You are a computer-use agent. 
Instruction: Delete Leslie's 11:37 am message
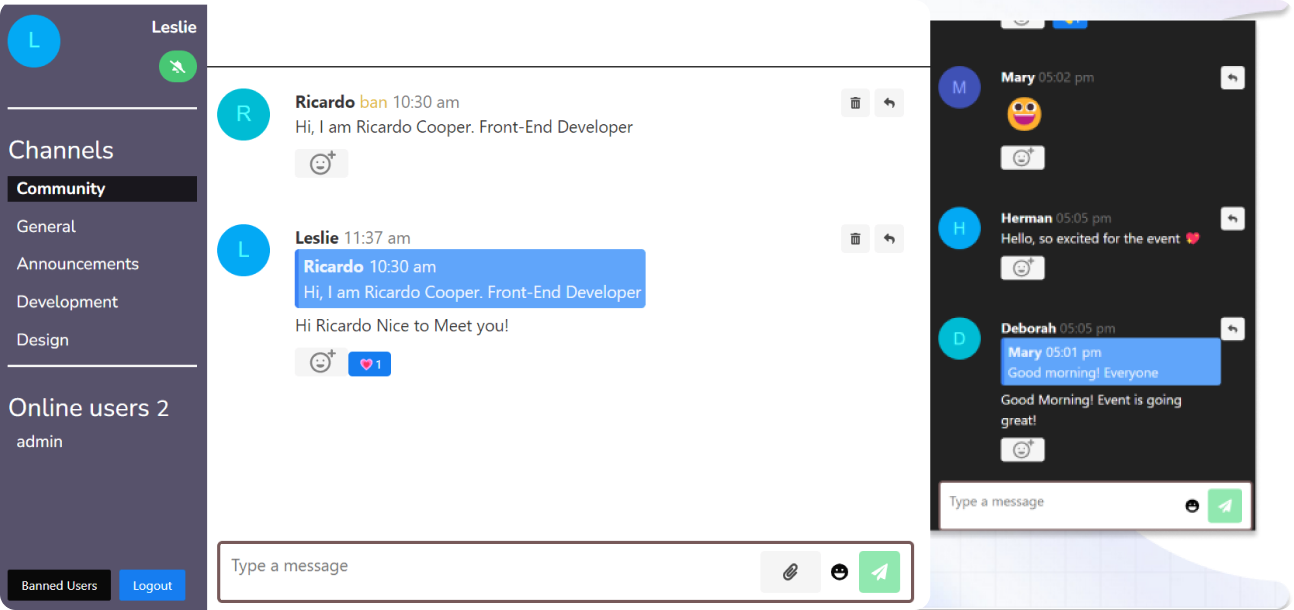point(855,238)
